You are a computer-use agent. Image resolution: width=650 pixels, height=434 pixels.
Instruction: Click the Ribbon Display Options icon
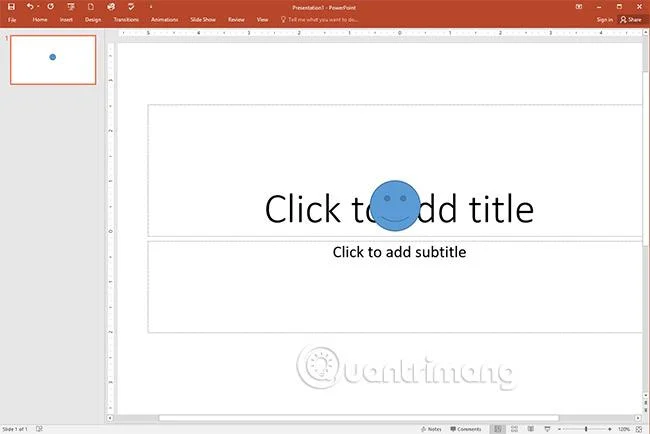(579, 7)
